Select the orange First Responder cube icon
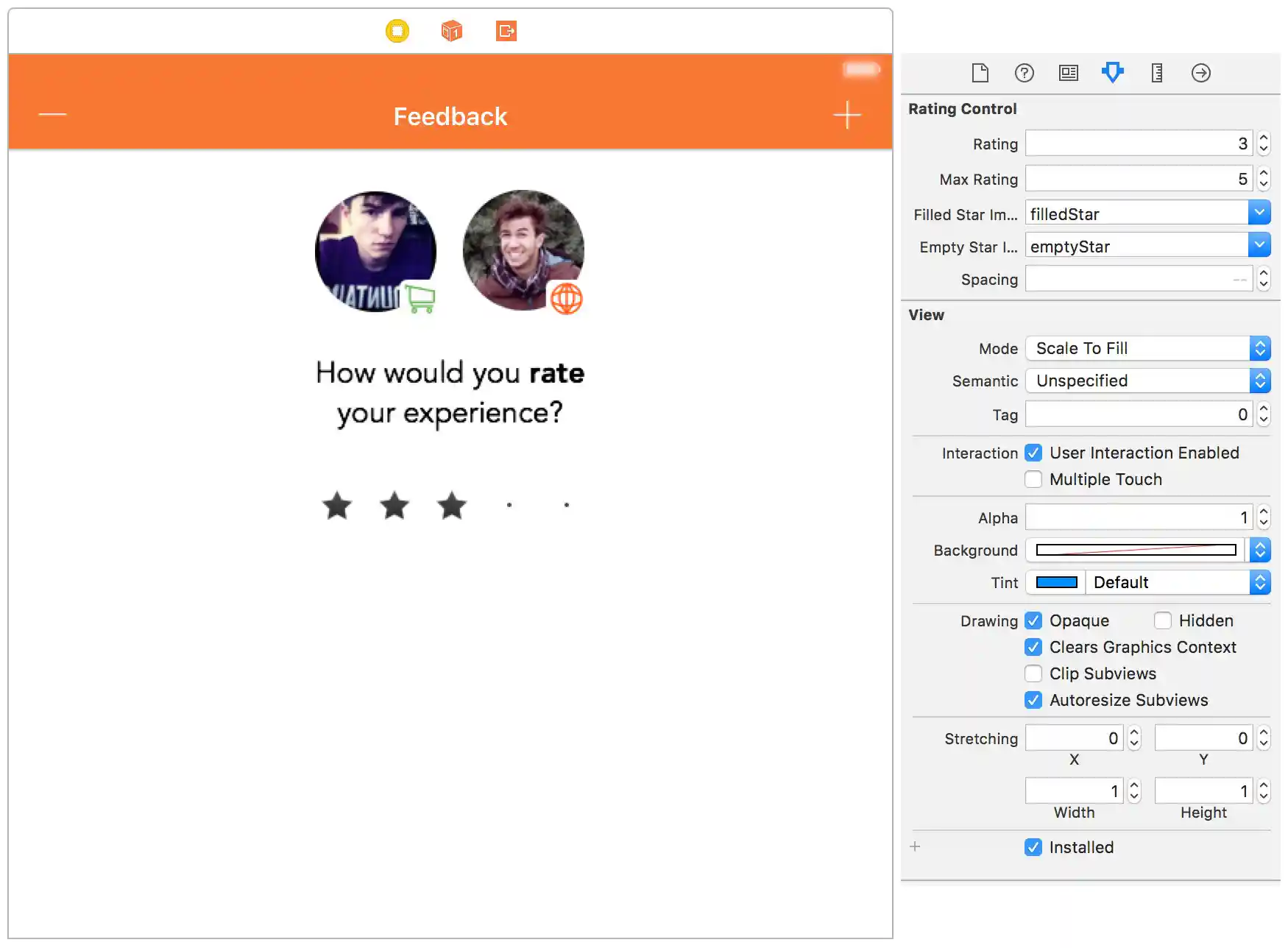1288x948 pixels. point(451,31)
